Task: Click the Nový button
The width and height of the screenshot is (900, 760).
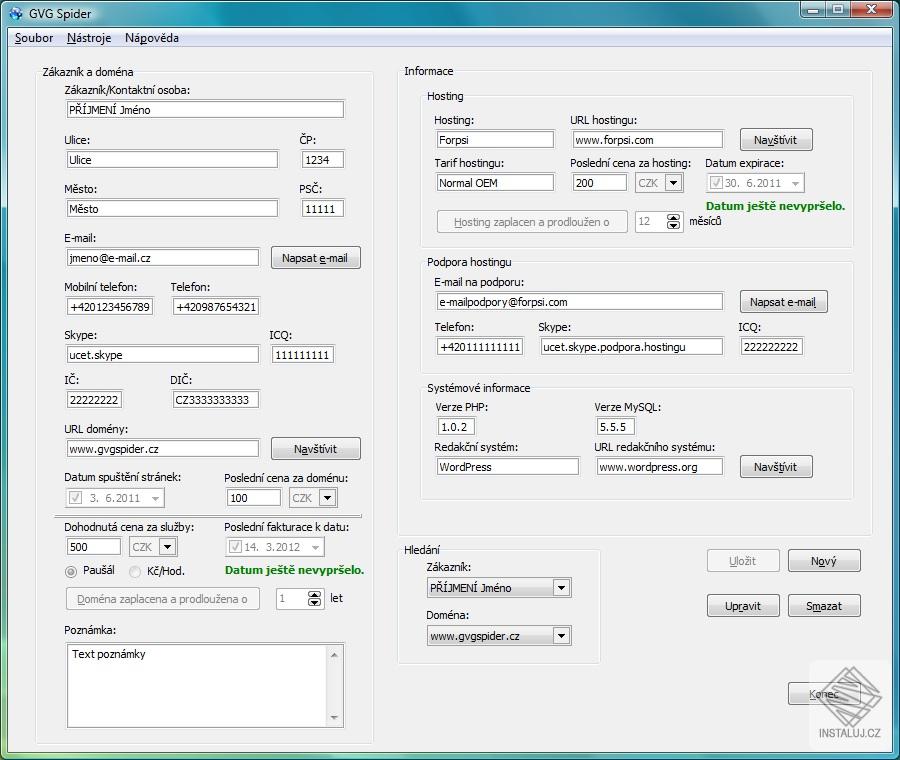Action: pos(824,562)
